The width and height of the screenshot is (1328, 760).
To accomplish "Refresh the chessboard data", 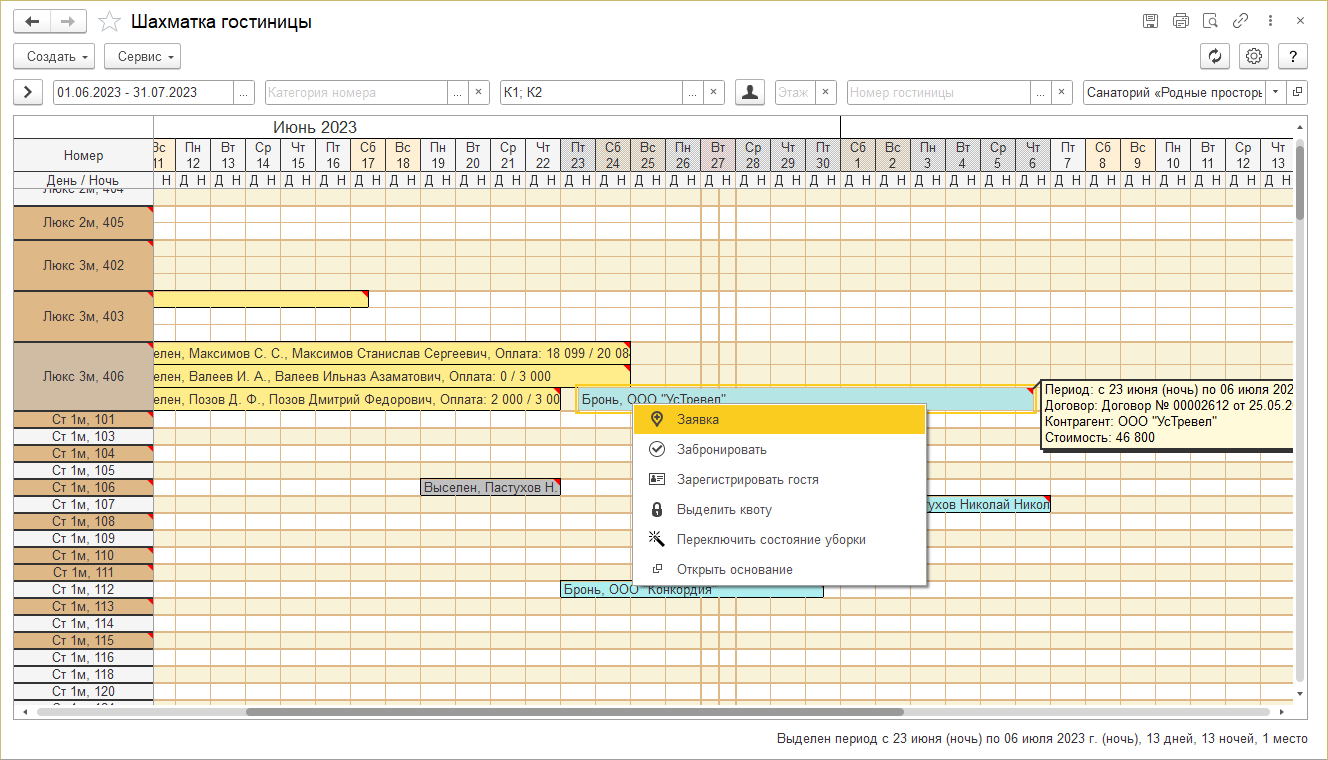I will 1214,56.
